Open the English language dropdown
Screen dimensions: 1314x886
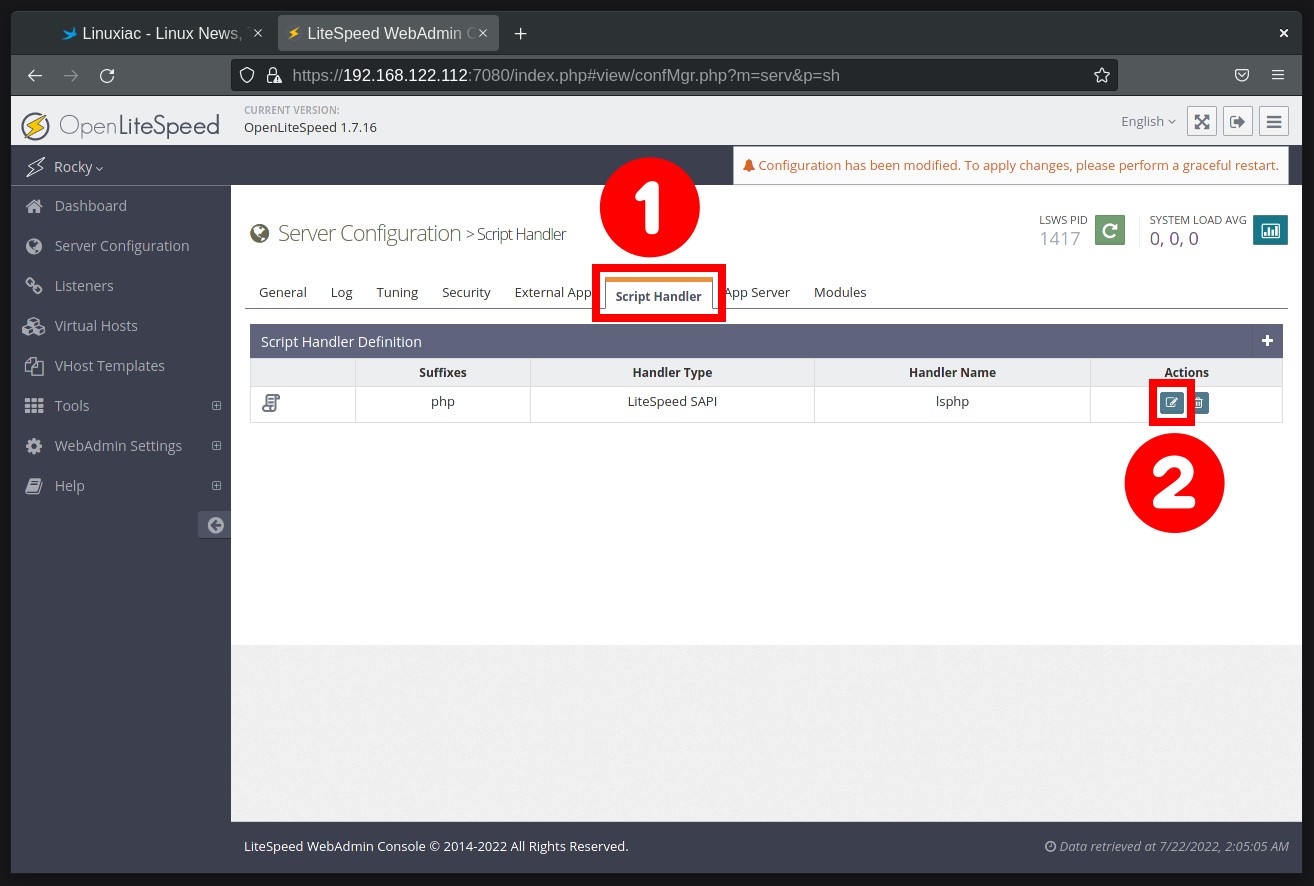1148,121
